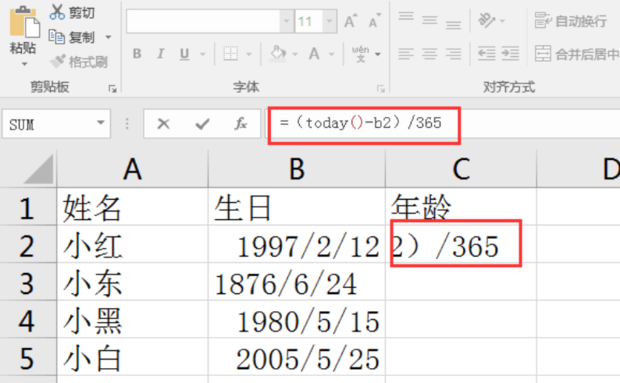
Task: Click cell with 小白
Action: [132, 358]
